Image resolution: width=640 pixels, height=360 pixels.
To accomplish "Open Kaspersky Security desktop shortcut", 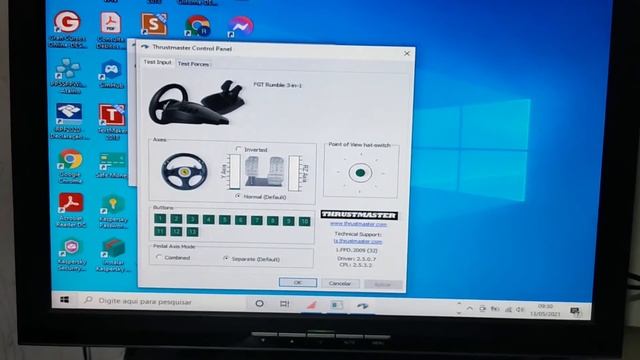I will coord(72,255).
